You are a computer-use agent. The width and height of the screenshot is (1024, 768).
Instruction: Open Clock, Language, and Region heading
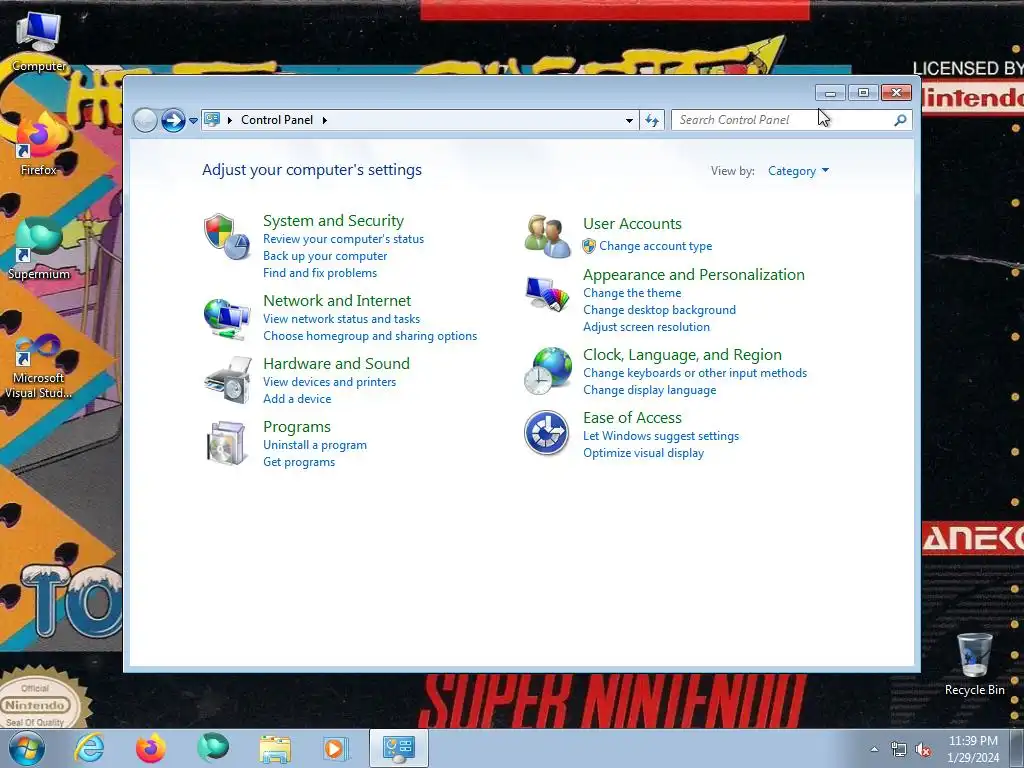[x=682, y=355]
